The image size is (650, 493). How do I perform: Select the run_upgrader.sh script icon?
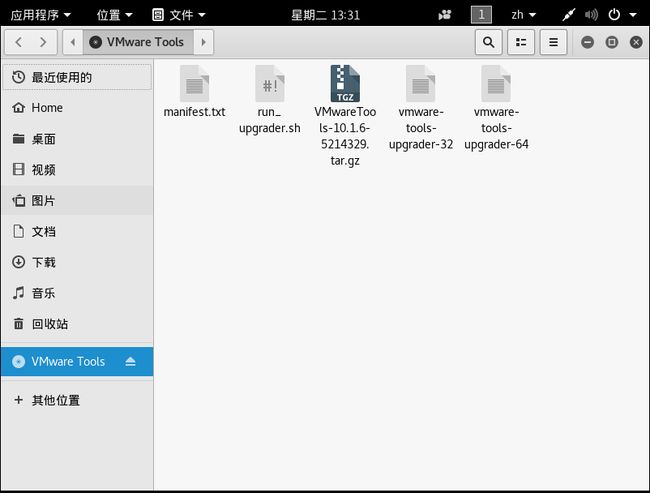tap(270, 84)
